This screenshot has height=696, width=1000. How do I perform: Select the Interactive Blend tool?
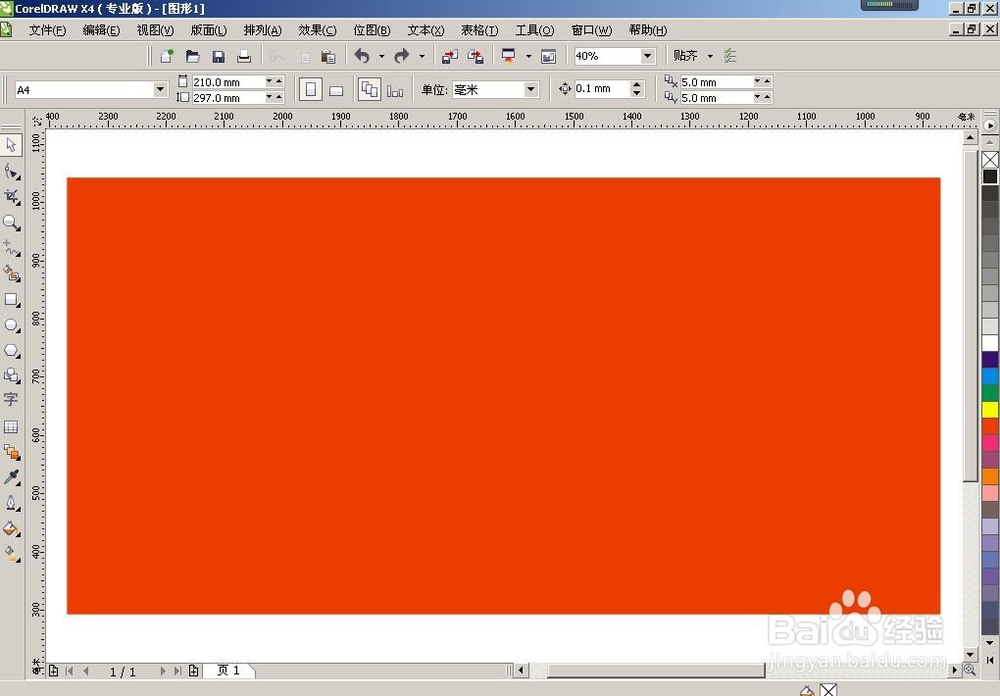click(x=11, y=452)
